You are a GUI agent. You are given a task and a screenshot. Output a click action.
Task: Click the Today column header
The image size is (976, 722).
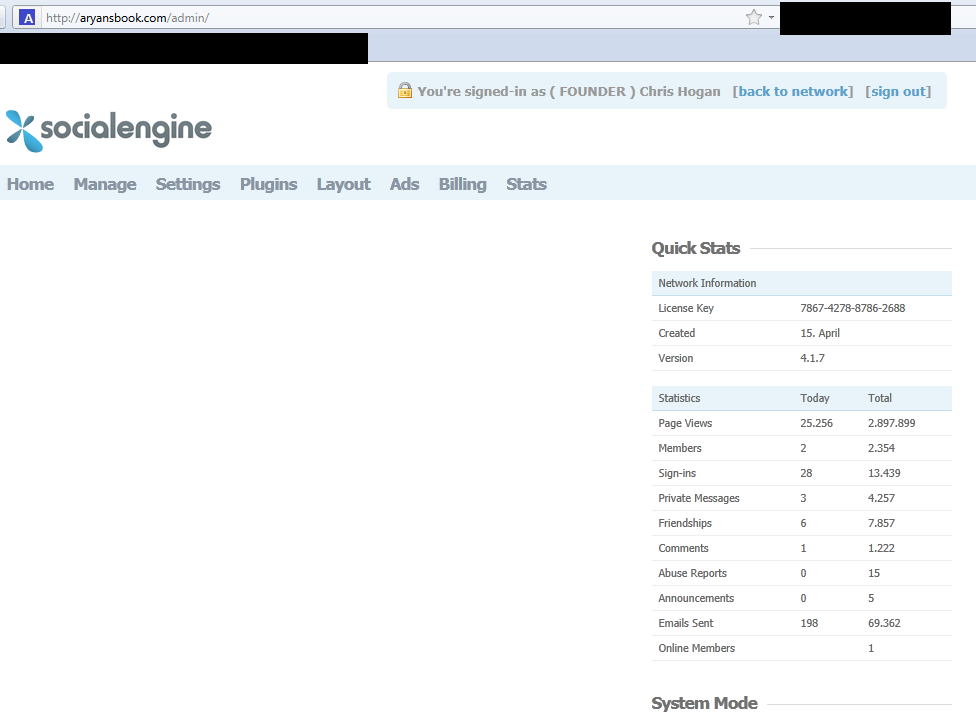[x=815, y=398]
